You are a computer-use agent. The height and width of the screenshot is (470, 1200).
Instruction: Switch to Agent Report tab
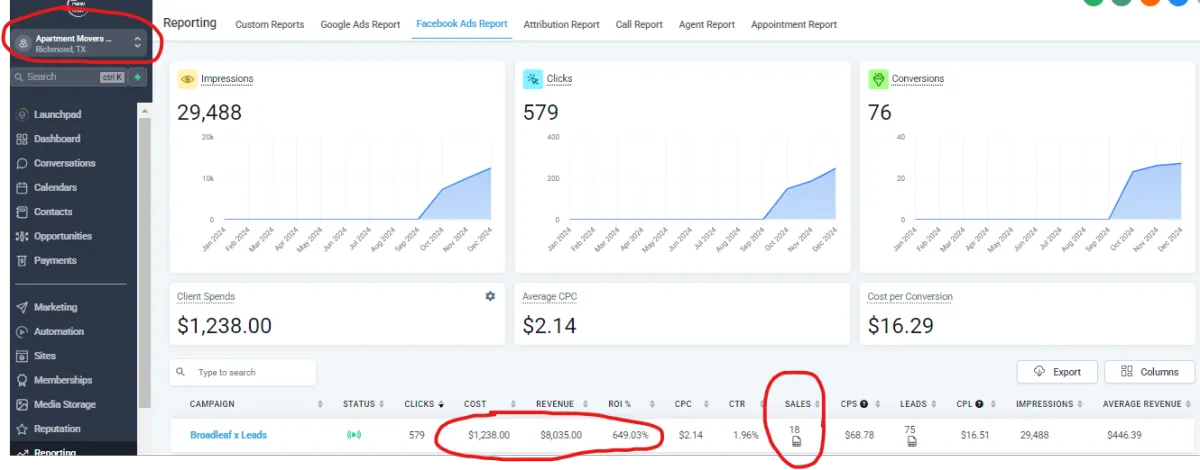[706, 24]
